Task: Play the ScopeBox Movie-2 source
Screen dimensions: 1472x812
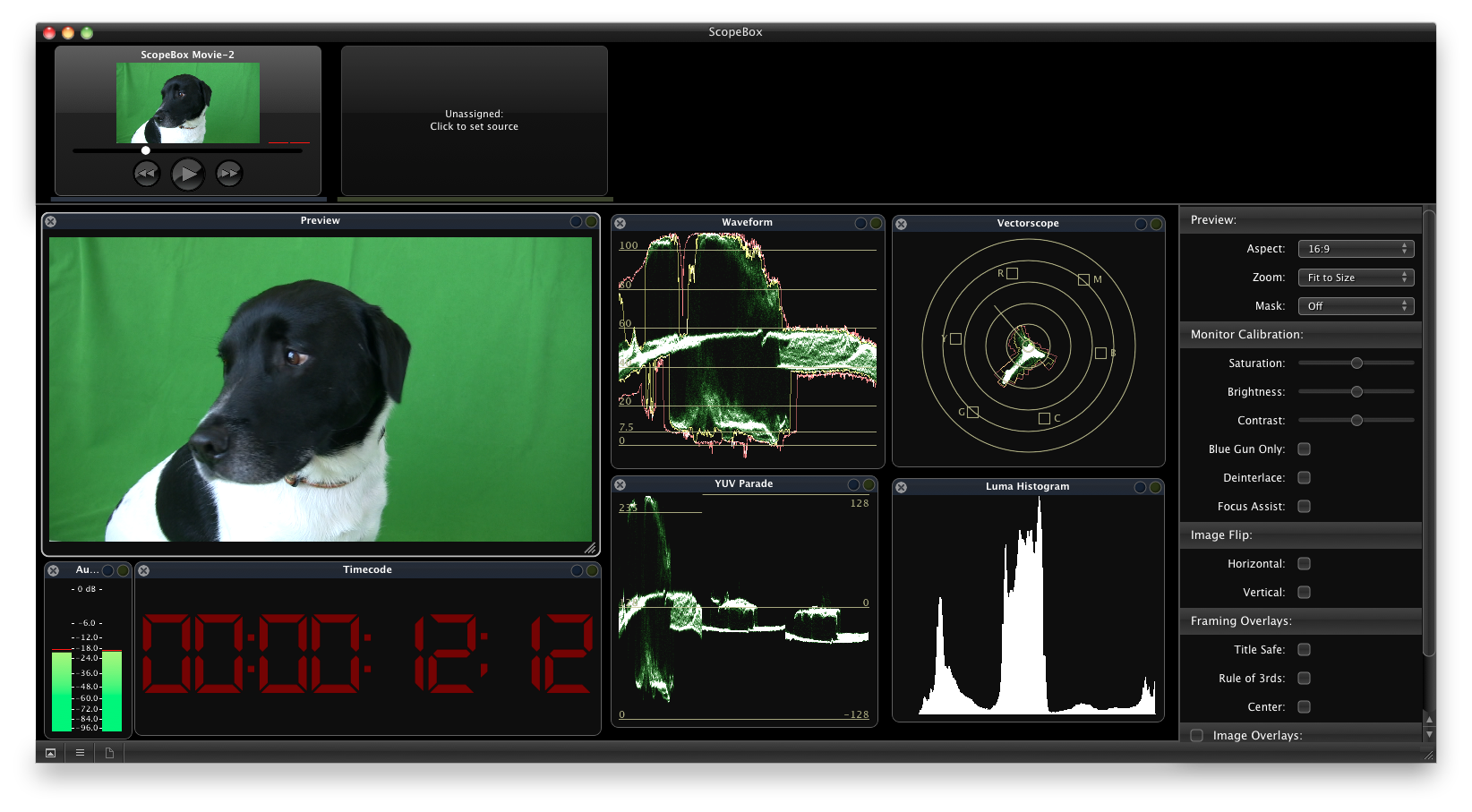Action: click(188, 174)
